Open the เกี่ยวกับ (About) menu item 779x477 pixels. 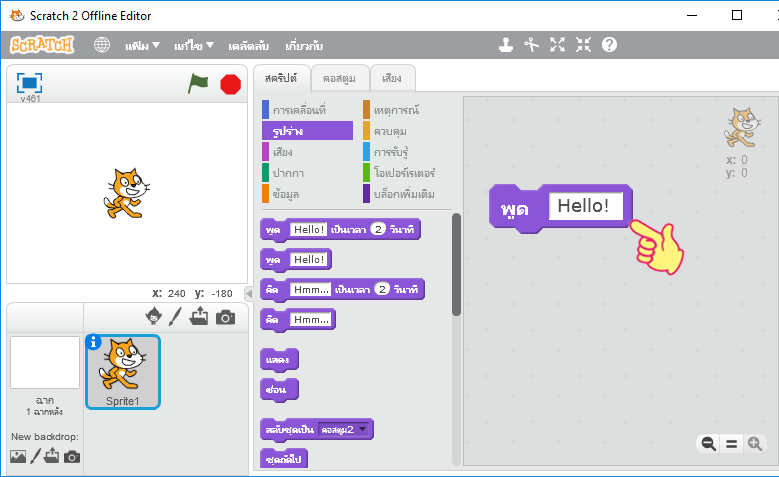(x=304, y=46)
